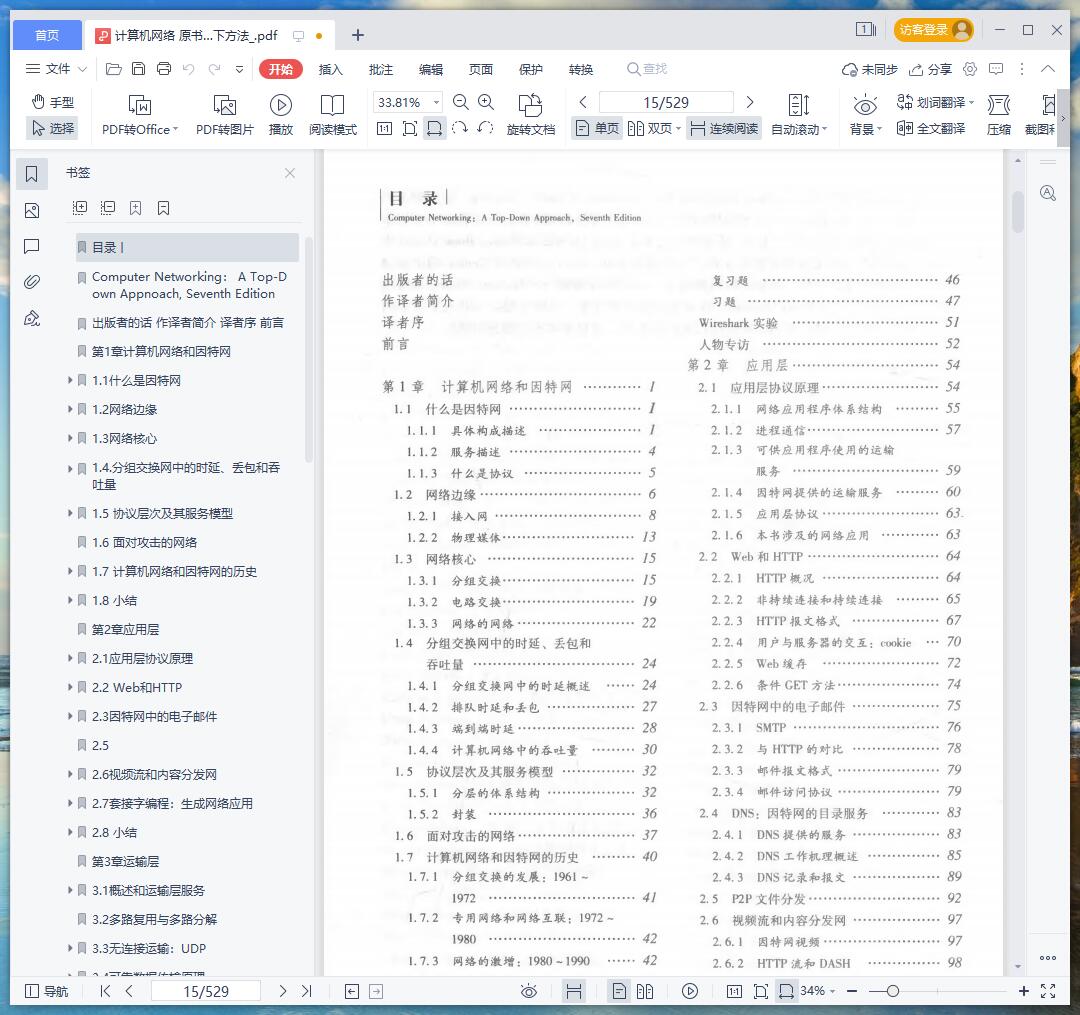Activate the Select tool
The width and height of the screenshot is (1080, 1015).
[x=52, y=128]
